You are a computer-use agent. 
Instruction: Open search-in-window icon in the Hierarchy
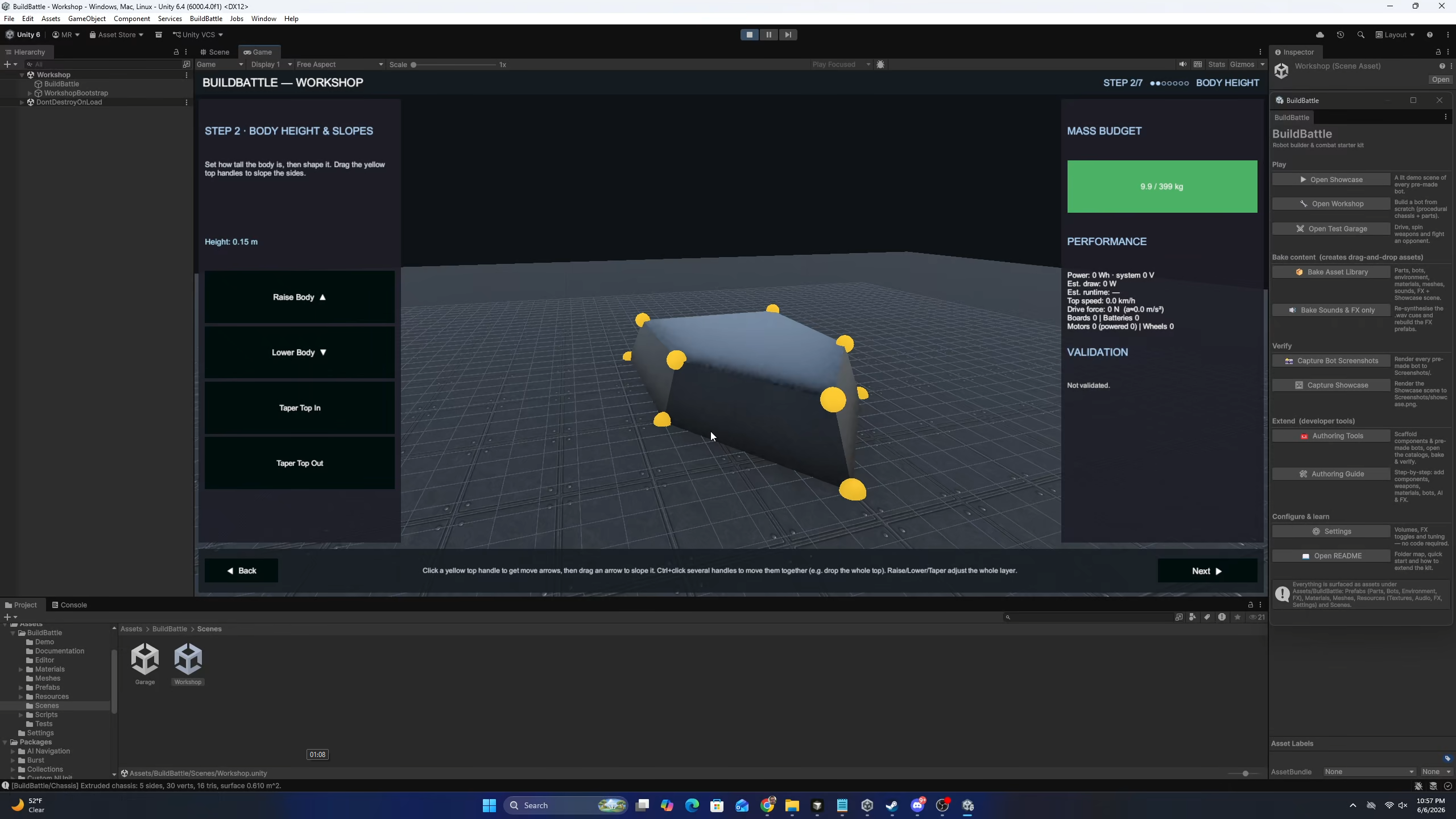coord(186,64)
